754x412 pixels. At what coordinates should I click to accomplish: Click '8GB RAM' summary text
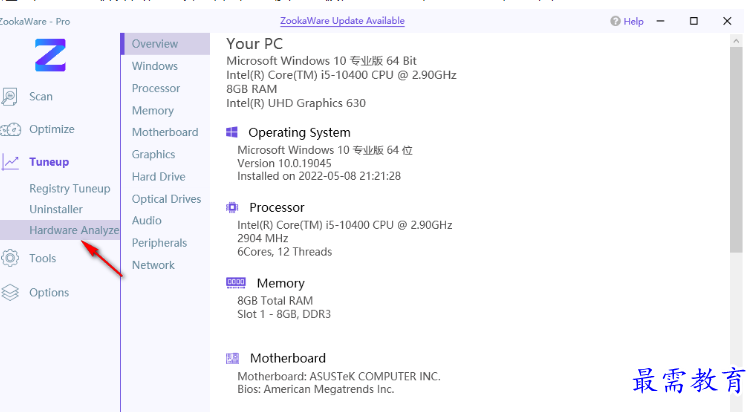tap(251, 89)
